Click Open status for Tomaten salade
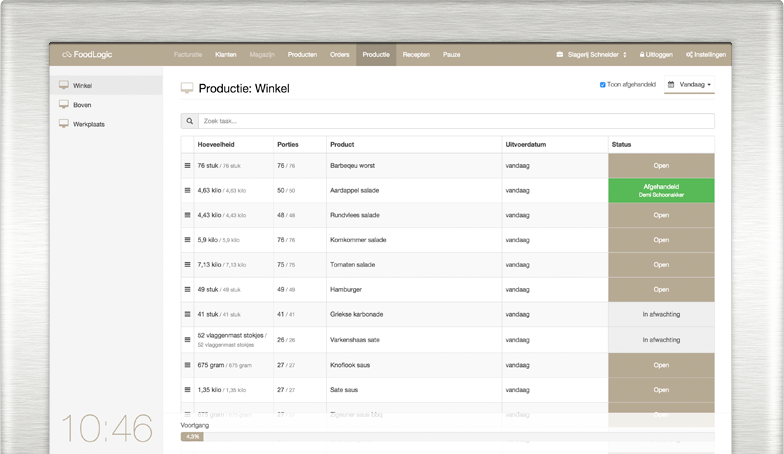This screenshot has width=784, height=454. [661, 264]
